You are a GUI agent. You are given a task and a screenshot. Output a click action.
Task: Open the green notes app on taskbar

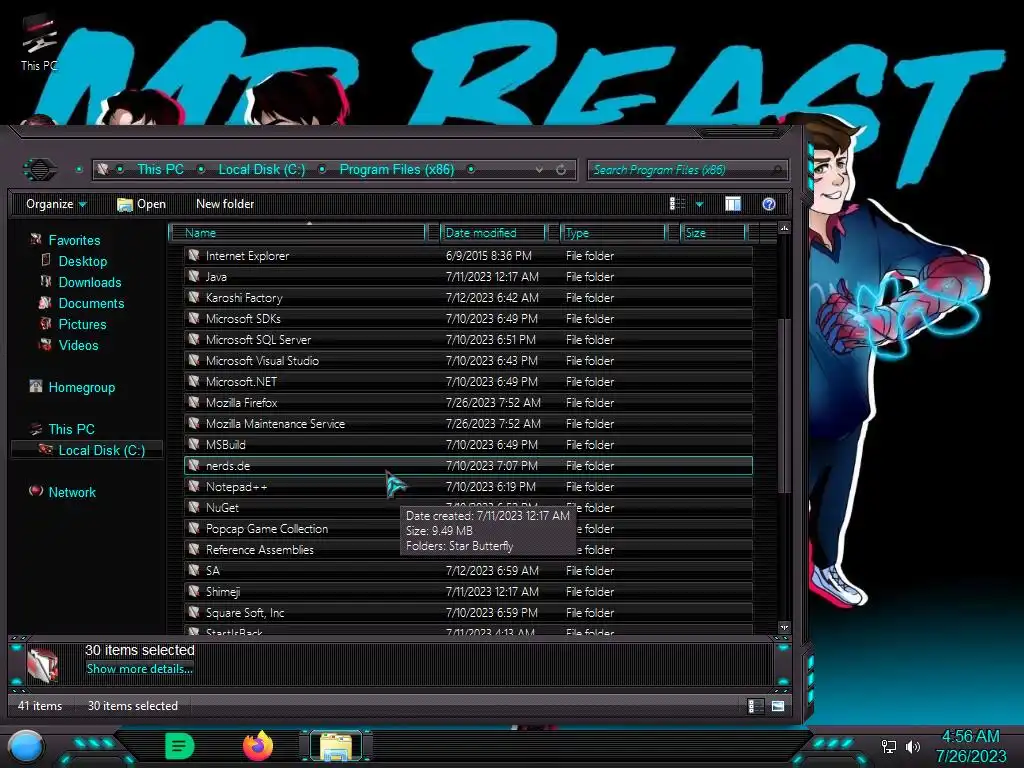pos(180,746)
